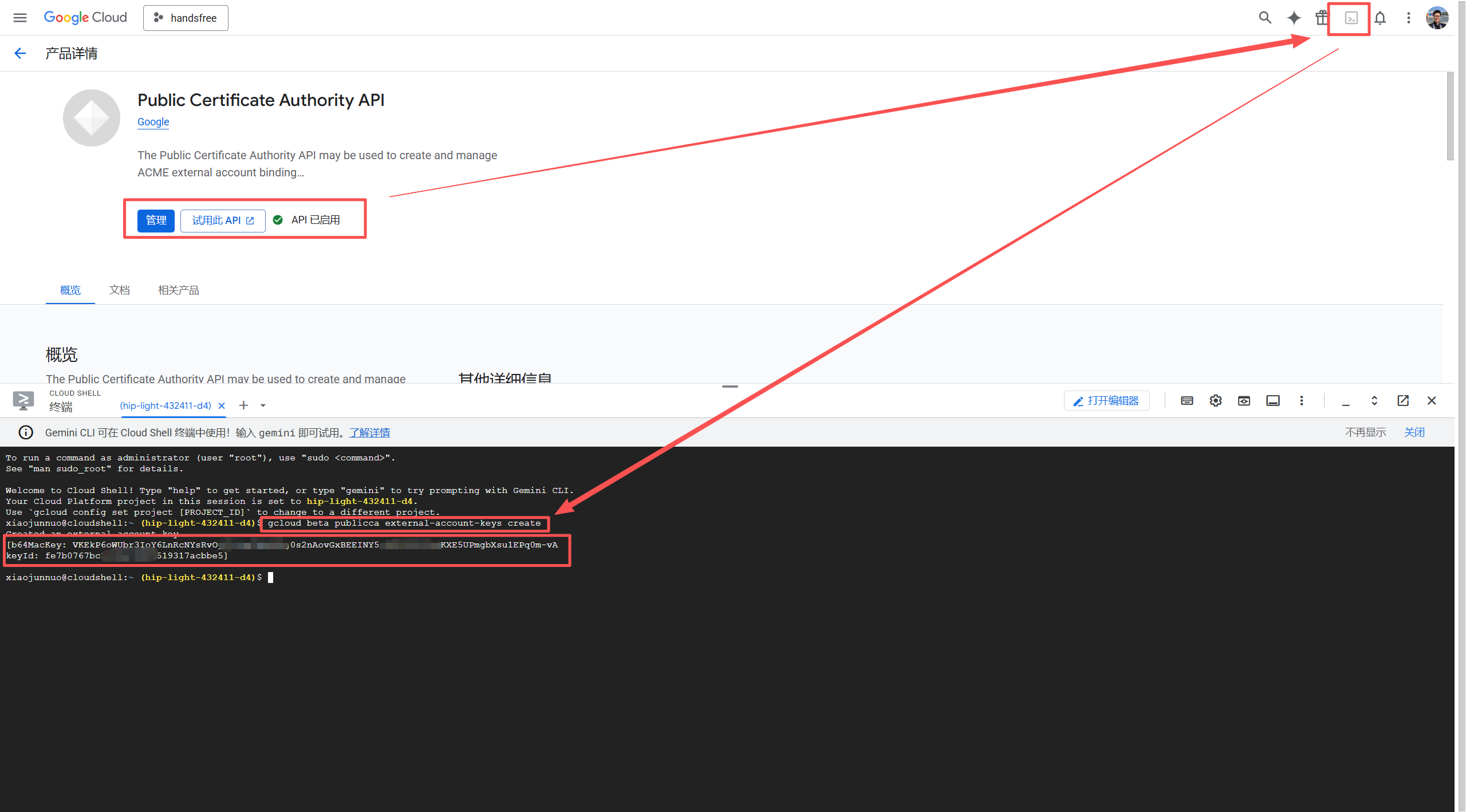Open the Cloud Shell web preview icon
Image resolution: width=1466 pixels, height=812 pixels.
pos(1244,401)
